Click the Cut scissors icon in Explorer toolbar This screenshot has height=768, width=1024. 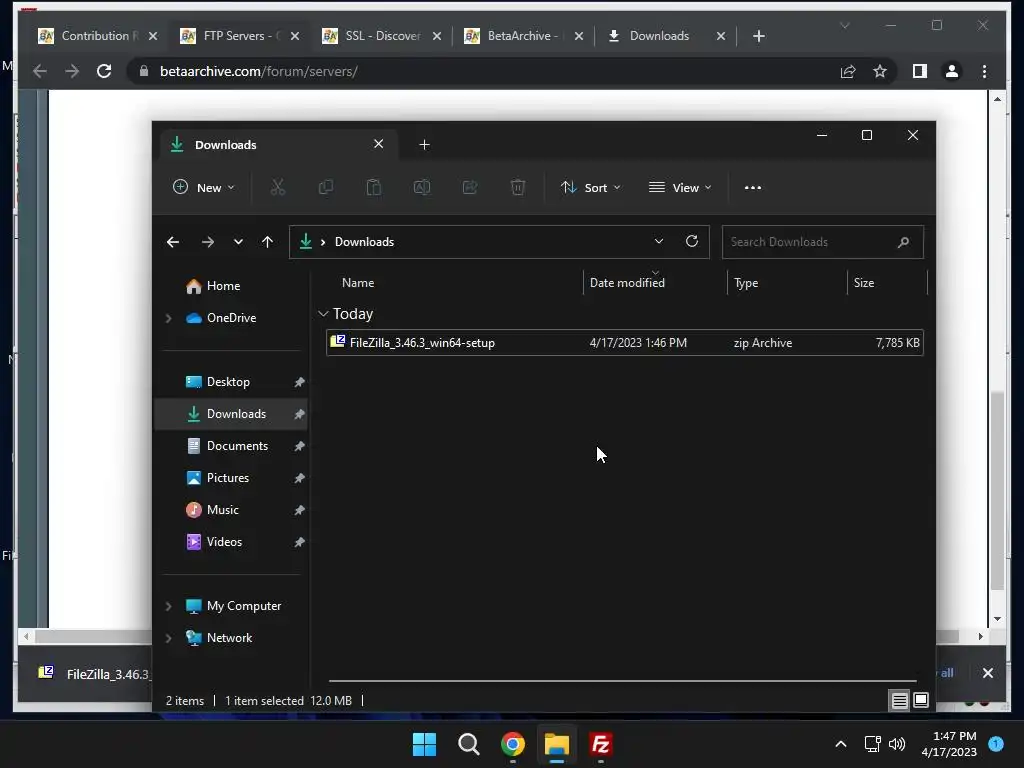278,188
